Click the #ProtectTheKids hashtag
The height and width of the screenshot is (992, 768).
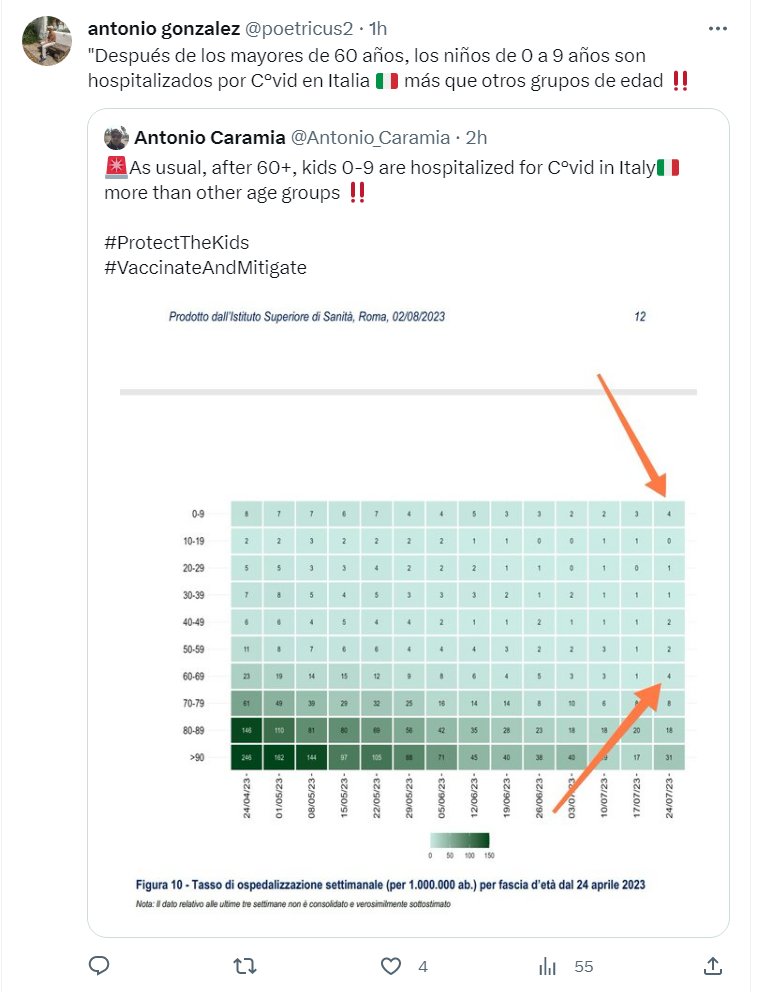pos(176,242)
